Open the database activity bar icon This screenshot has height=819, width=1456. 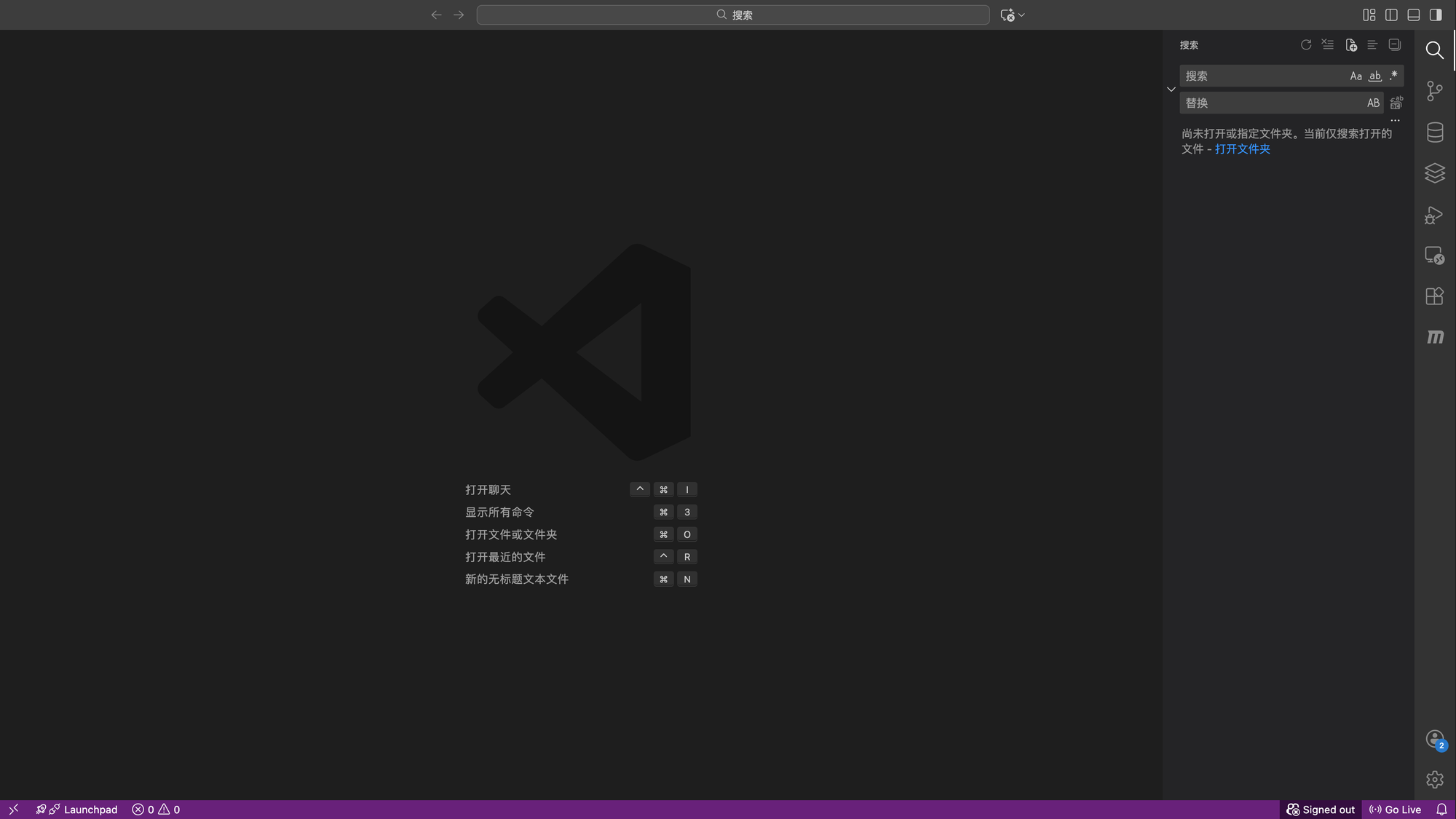(x=1434, y=132)
